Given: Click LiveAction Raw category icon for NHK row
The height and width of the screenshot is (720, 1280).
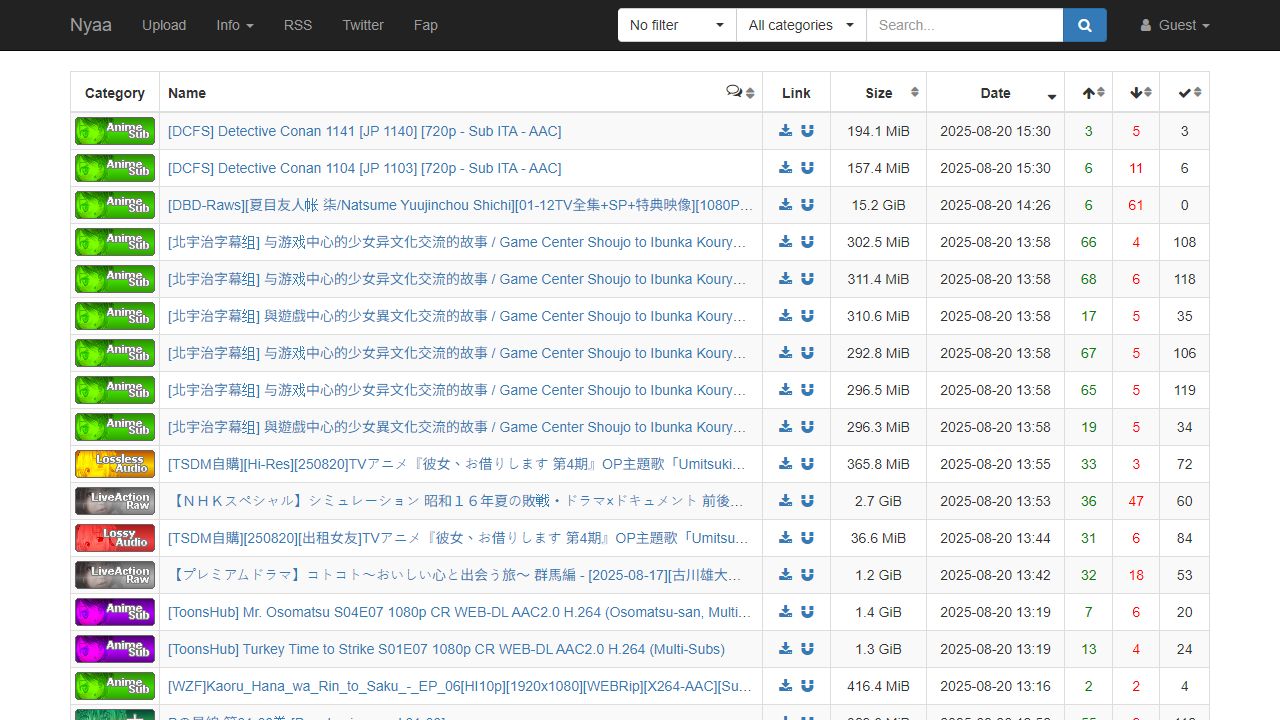Looking at the screenshot, I should (115, 501).
